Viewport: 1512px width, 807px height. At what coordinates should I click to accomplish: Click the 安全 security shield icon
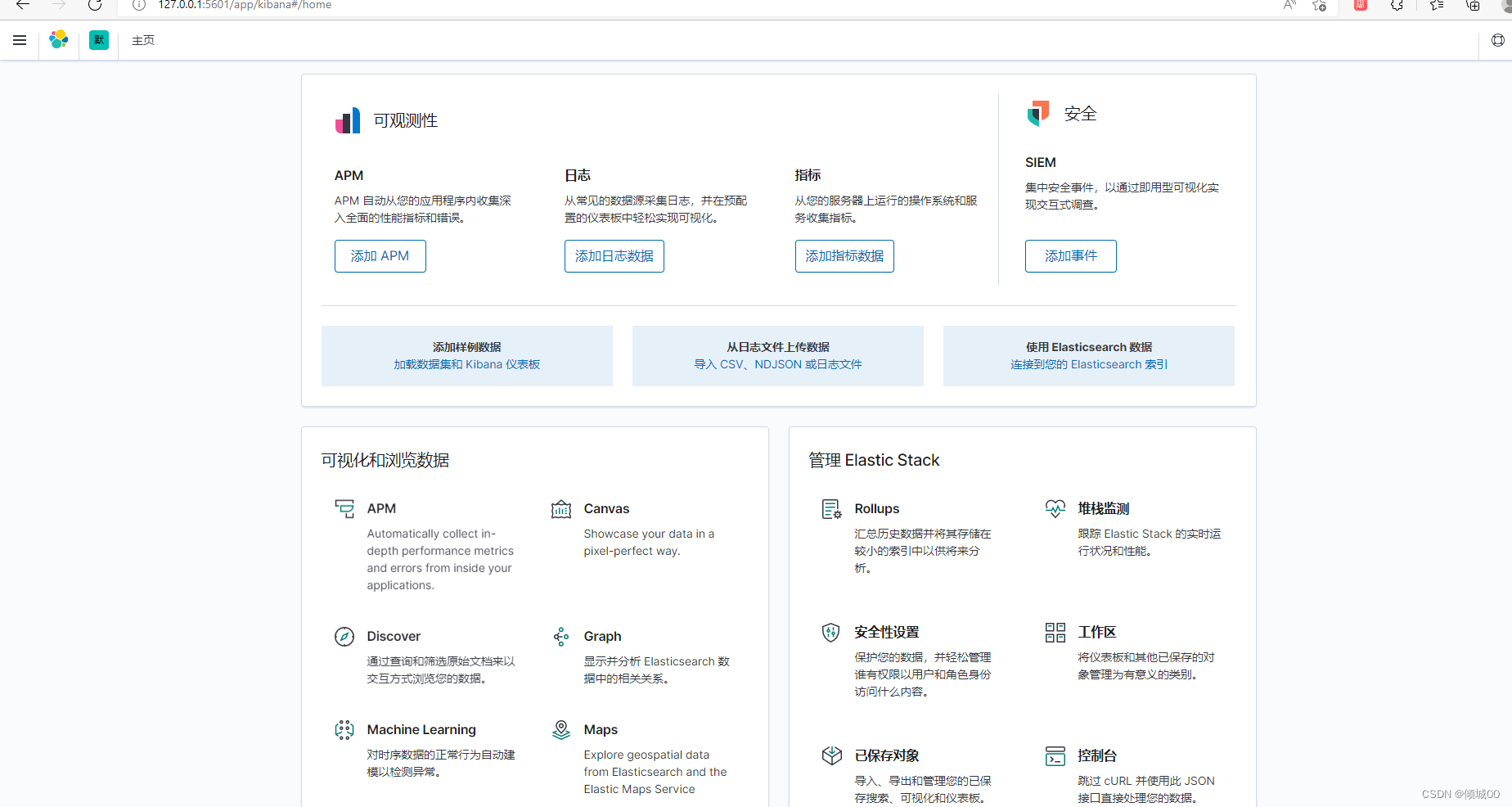[1038, 114]
